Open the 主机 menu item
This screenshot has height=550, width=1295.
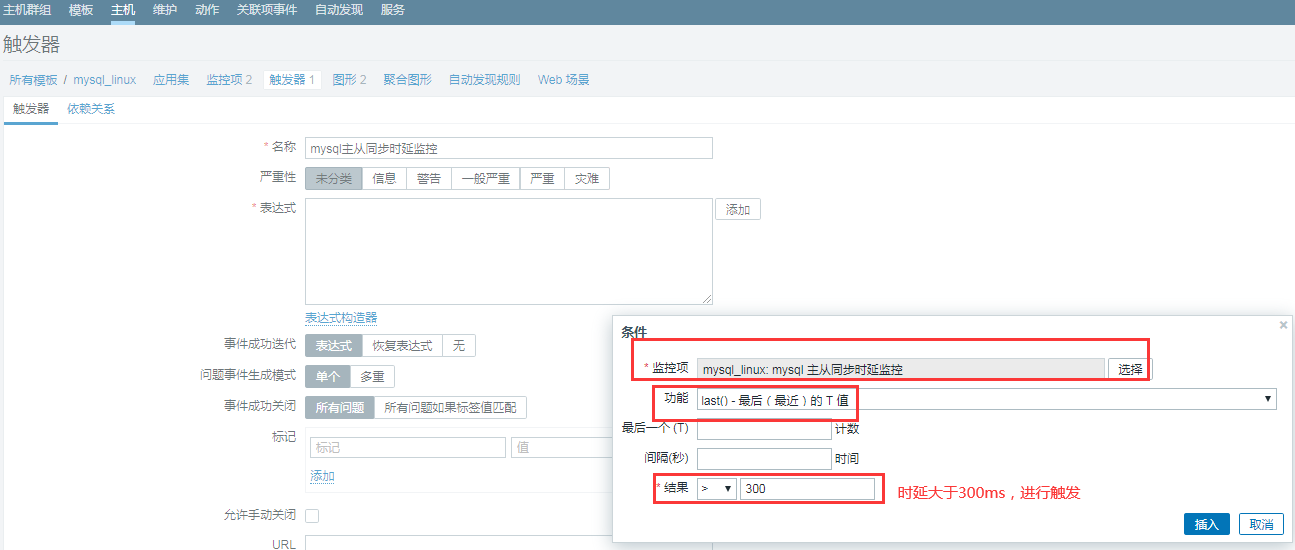tap(123, 9)
